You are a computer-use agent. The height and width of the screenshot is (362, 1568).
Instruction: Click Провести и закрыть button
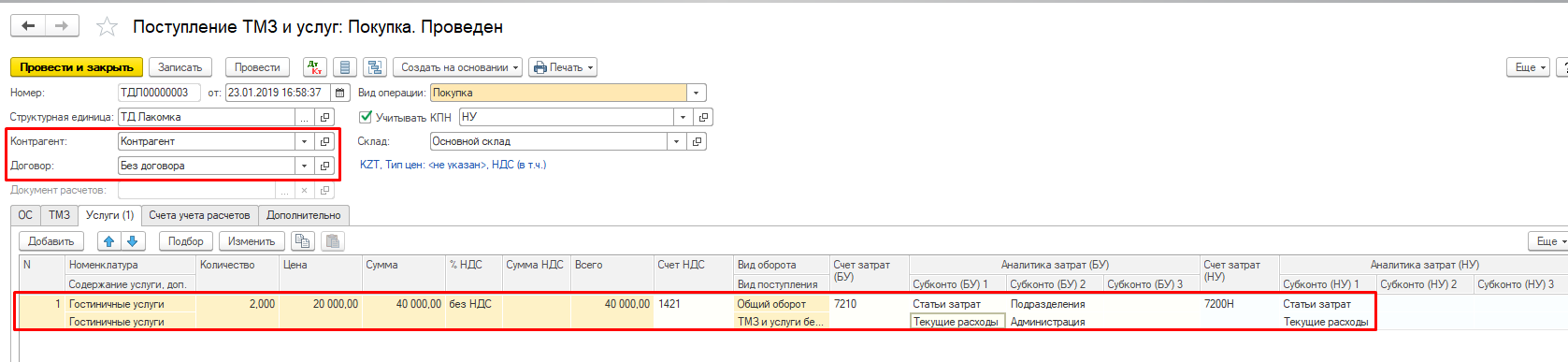tap(77, 67)
